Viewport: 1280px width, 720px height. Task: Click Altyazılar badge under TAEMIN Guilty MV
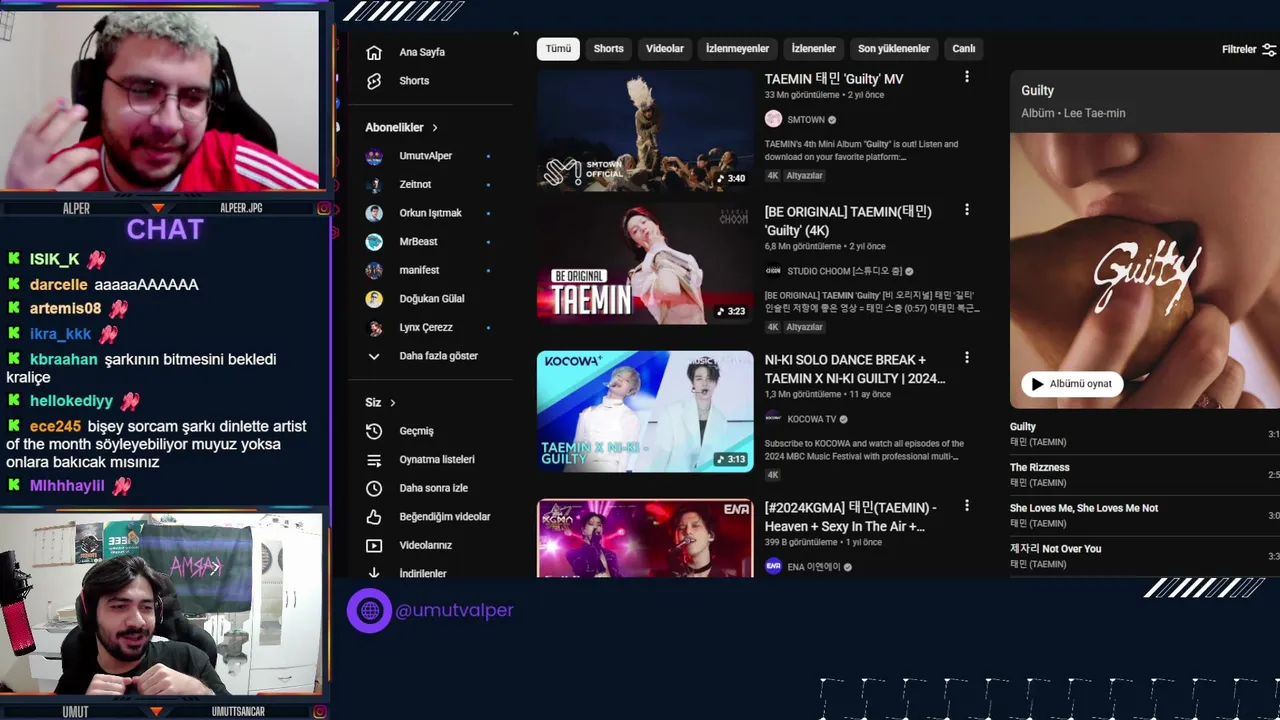pyautogui.click(x=805, y=176)
